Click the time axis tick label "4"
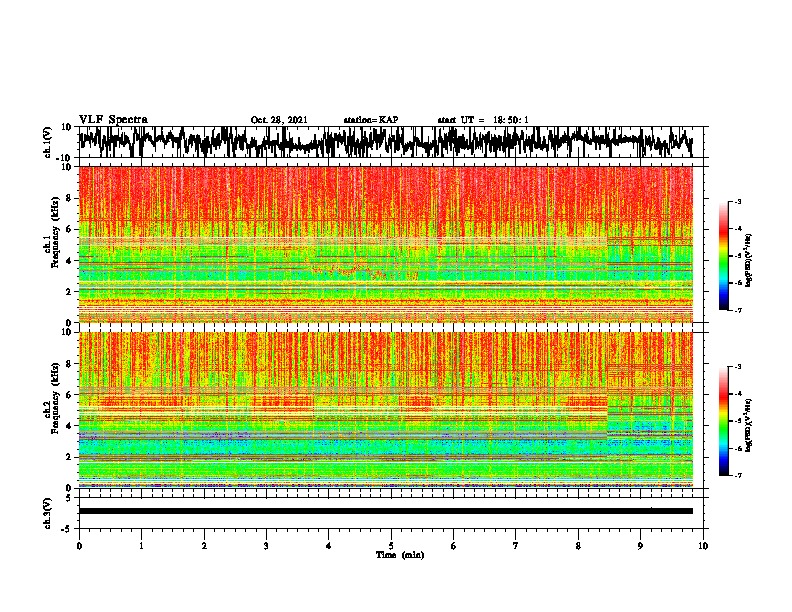This screenshot has height=612, width=792. [329, 546]
